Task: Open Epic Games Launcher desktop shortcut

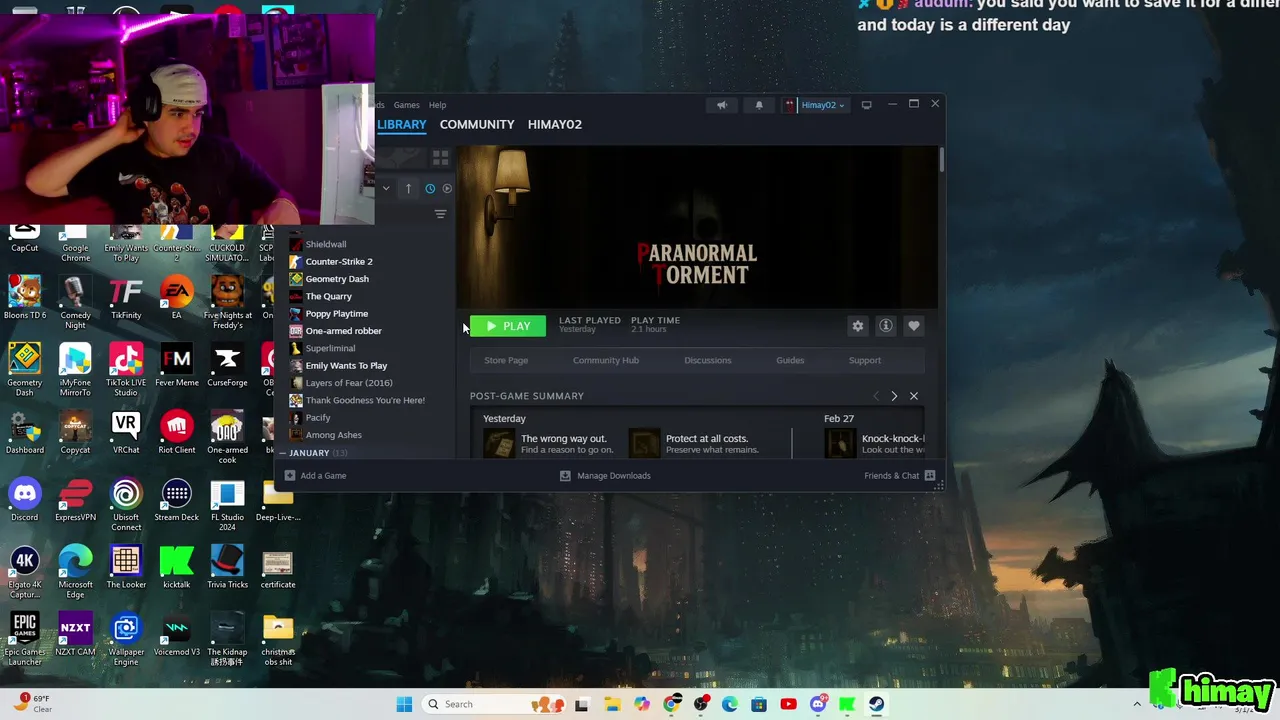Action: 25,640
